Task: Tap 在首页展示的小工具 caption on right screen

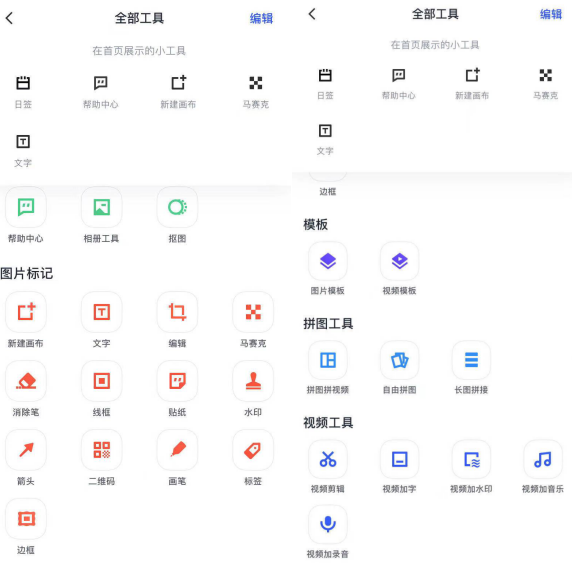Action: point(435,44)
